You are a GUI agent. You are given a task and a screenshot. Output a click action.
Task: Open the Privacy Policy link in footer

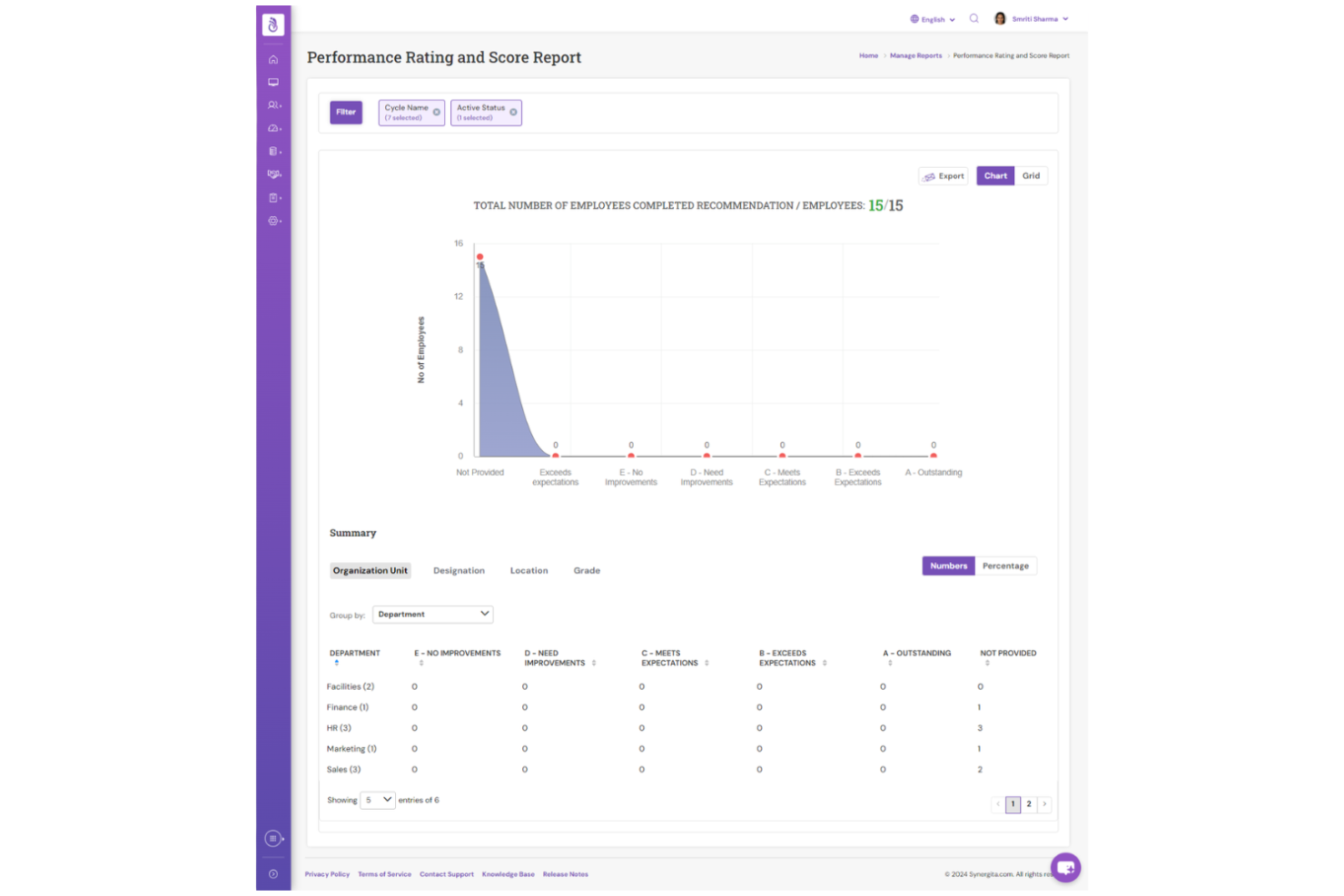coord(327,873)
